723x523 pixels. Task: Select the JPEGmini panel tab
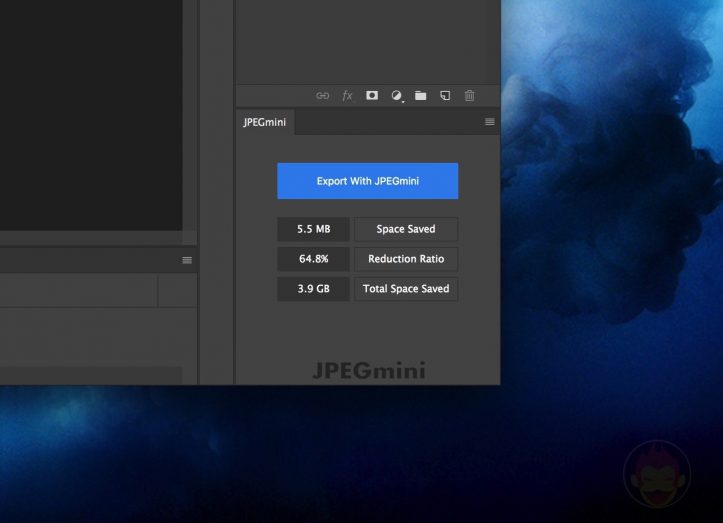click(265, 122)
